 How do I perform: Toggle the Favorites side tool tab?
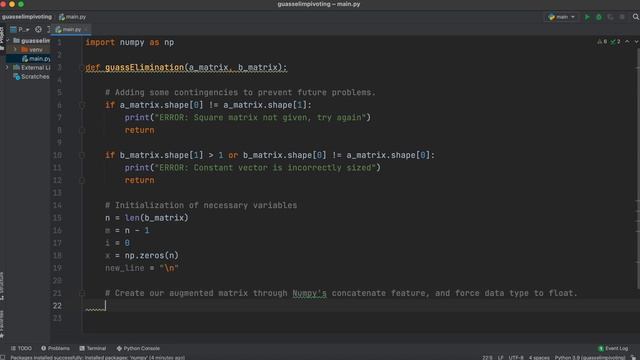[x=2, y=324]
